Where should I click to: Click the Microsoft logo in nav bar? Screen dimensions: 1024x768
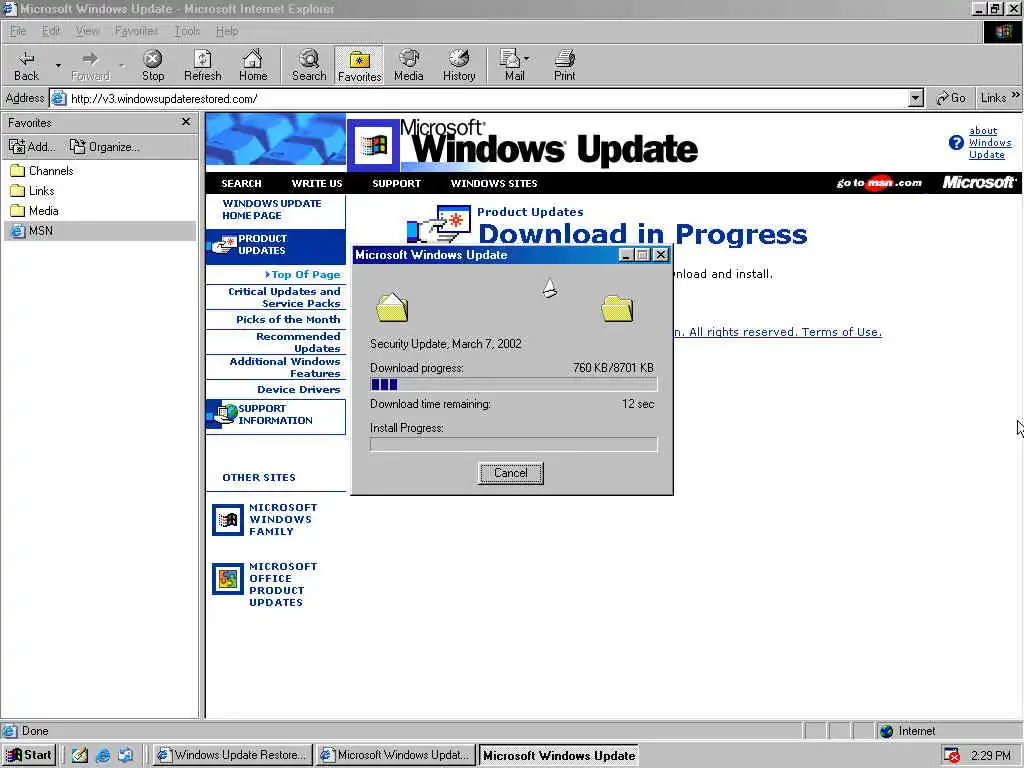(979, 183)
